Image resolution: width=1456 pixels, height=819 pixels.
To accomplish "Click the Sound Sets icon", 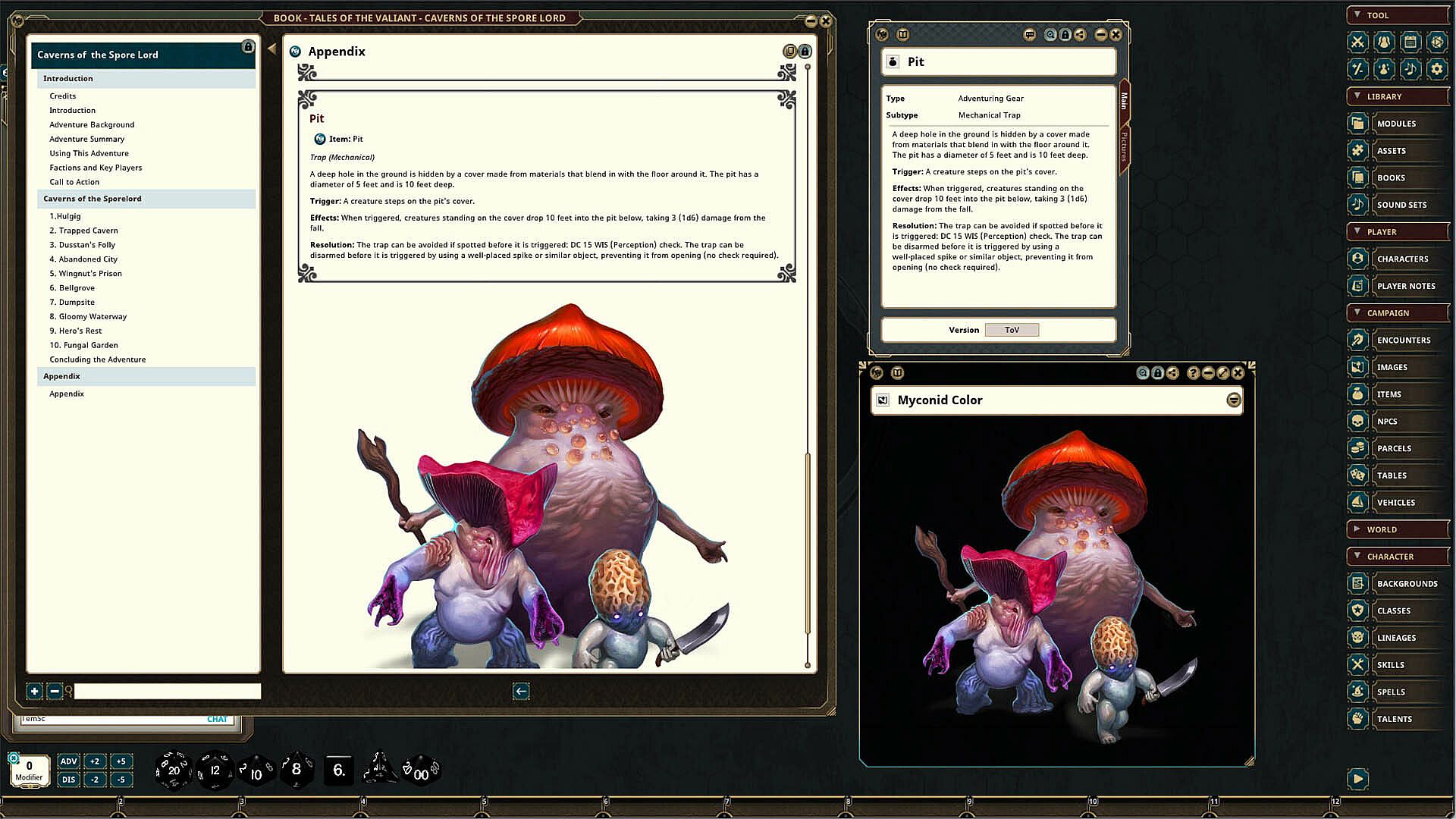I will tap(1357, 205).
